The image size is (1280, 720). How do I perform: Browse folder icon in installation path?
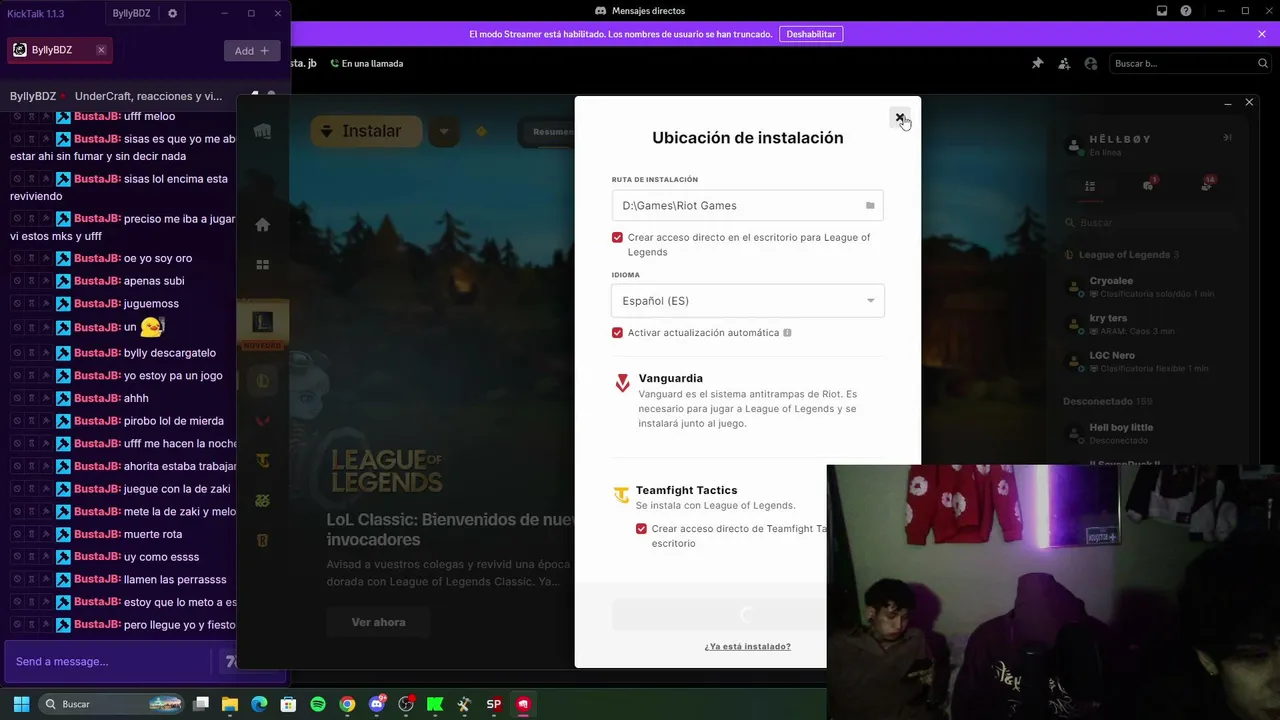[x=870, y=206]
